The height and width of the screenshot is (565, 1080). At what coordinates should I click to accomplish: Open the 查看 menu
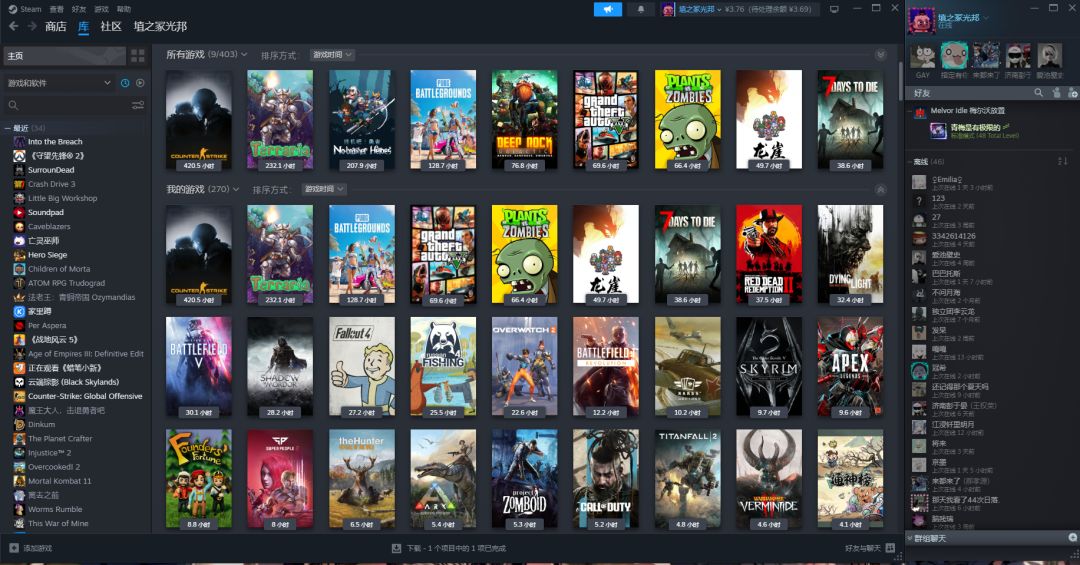coord(56,9)
